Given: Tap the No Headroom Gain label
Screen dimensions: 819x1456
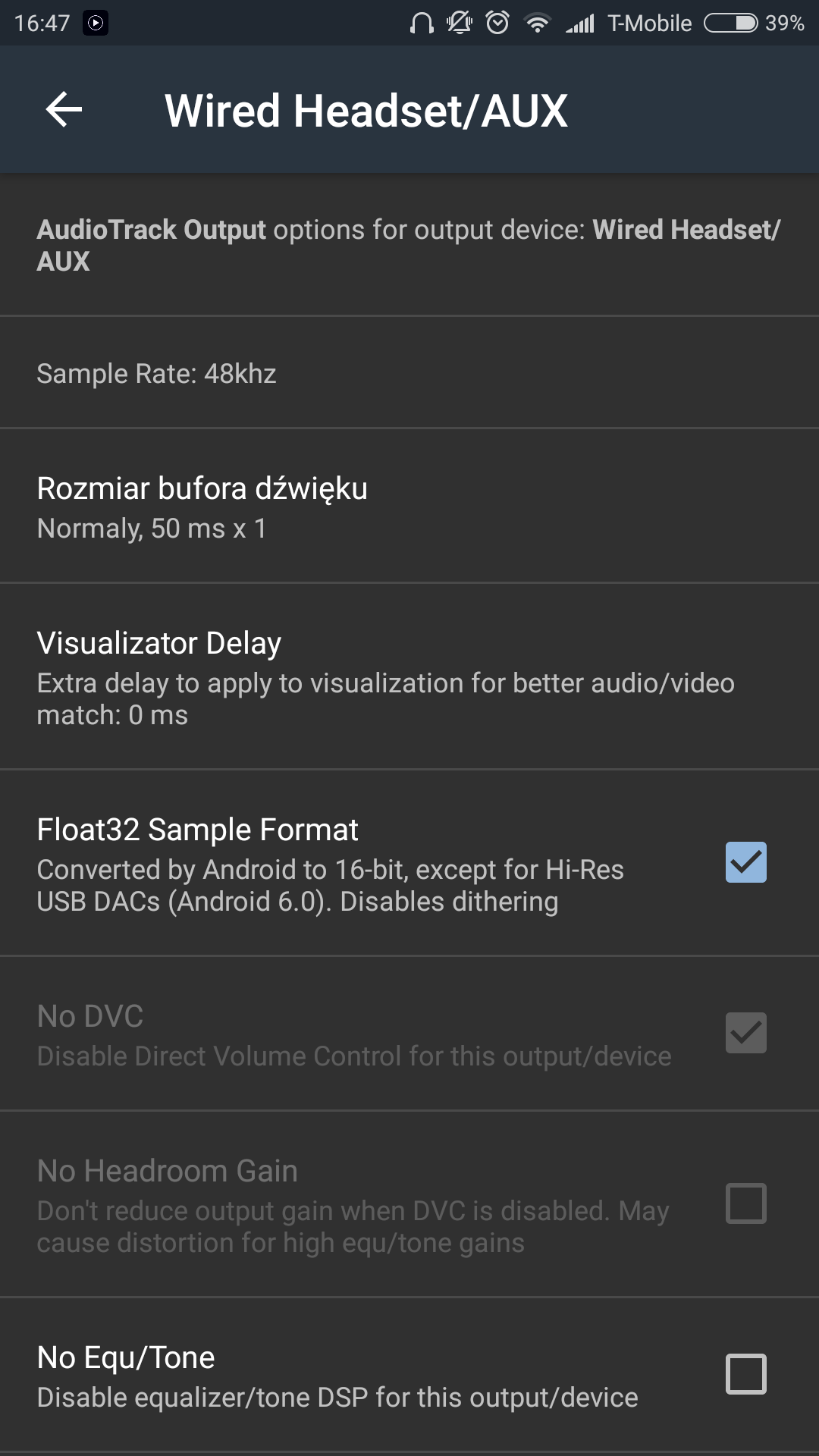Looking at the screenshot, I should pos(167,1171).
